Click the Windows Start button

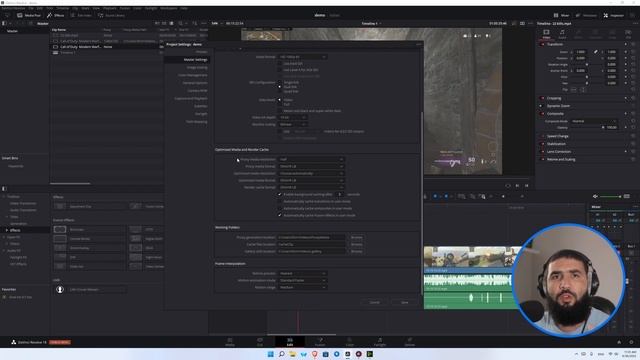click(x=270, y=354)
